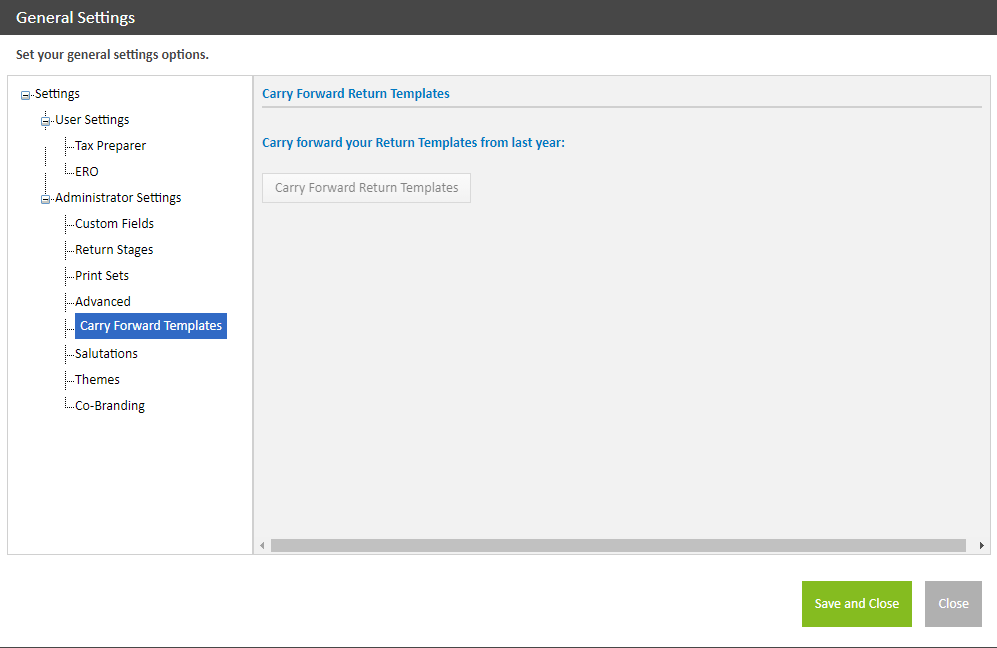Open Return Stages settings

coord(114,250)
